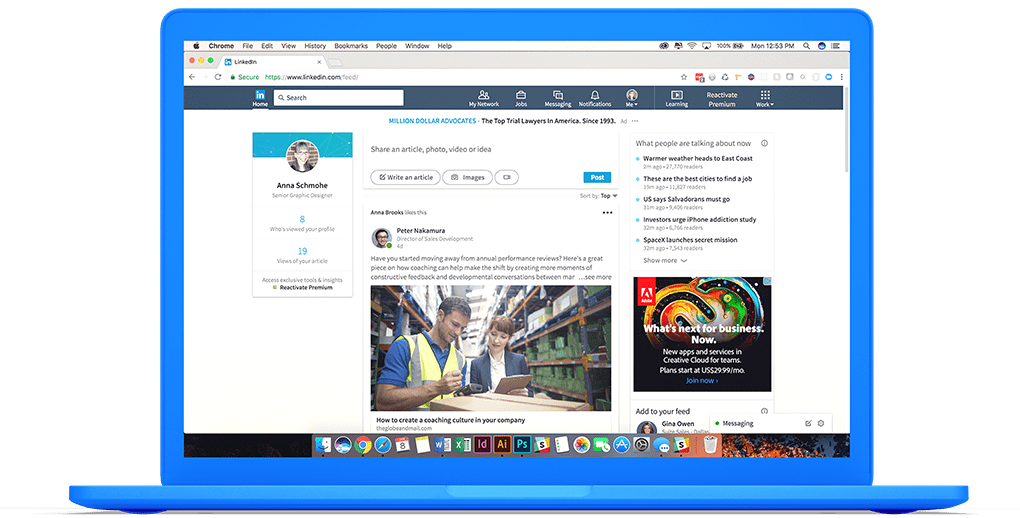This screenshot has width=1020, height=518.
Task: Open the Window menu
Action: (x=417, y=46)
